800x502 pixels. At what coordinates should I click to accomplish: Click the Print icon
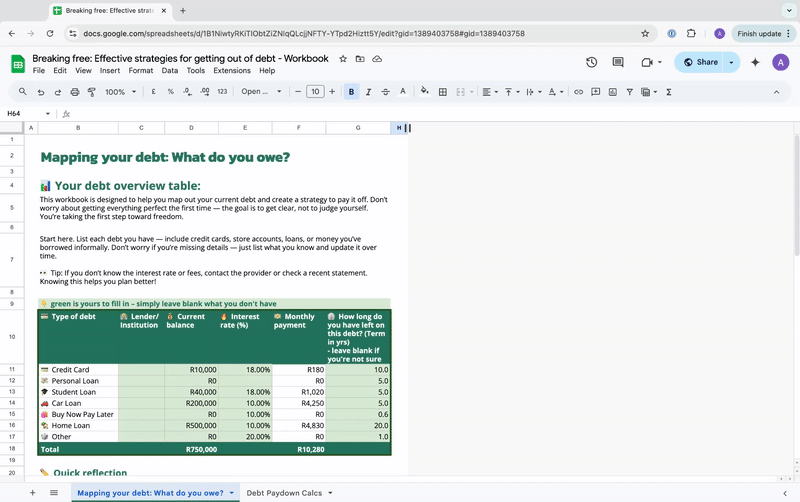coord(75,92)
